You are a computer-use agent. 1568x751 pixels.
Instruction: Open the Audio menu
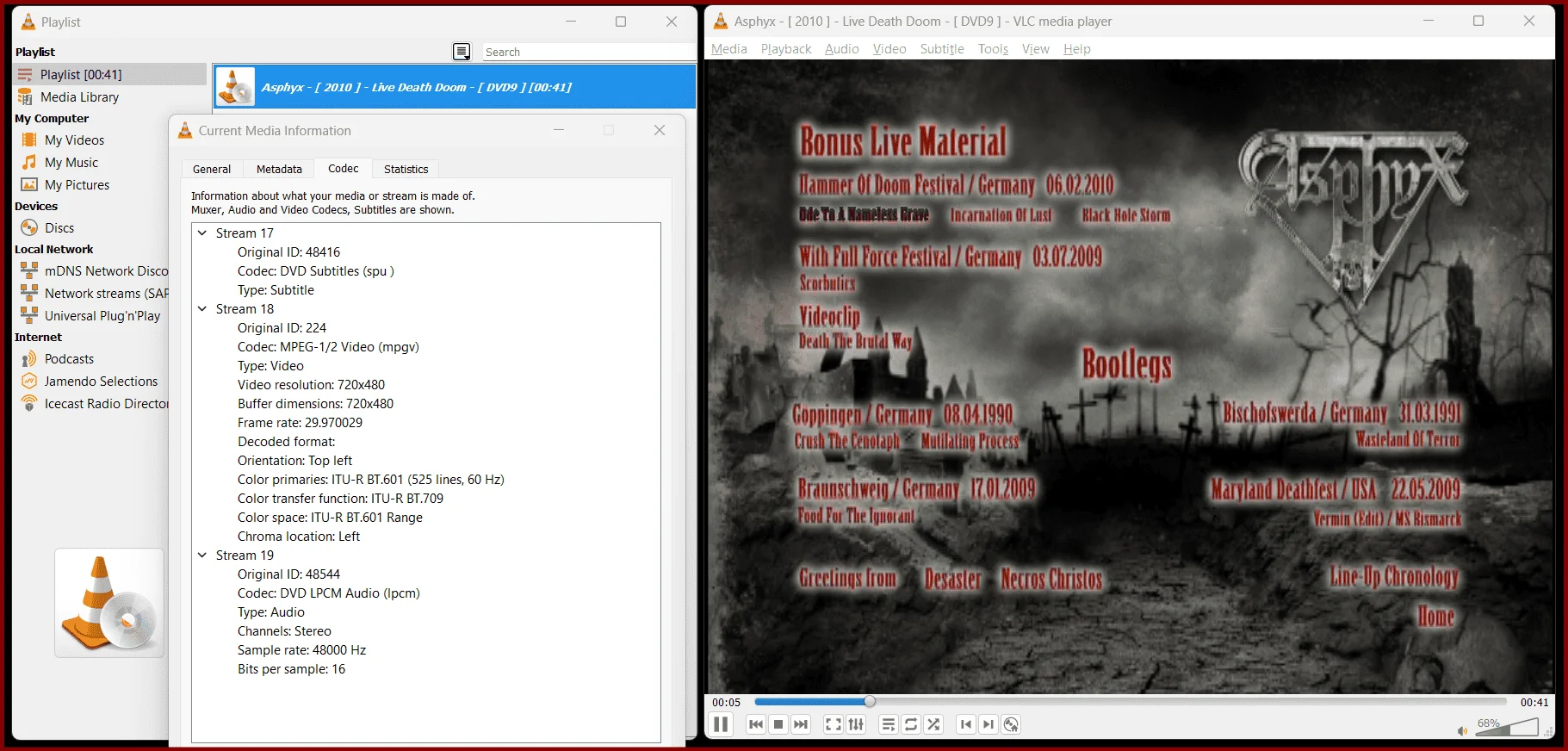[841, 49]
